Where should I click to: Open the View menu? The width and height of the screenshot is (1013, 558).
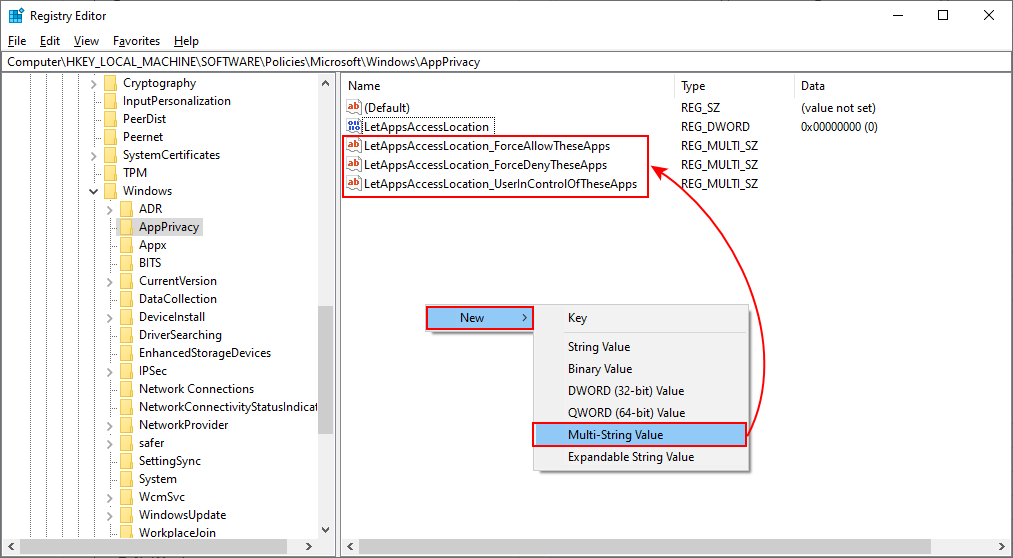coord(86,41)
